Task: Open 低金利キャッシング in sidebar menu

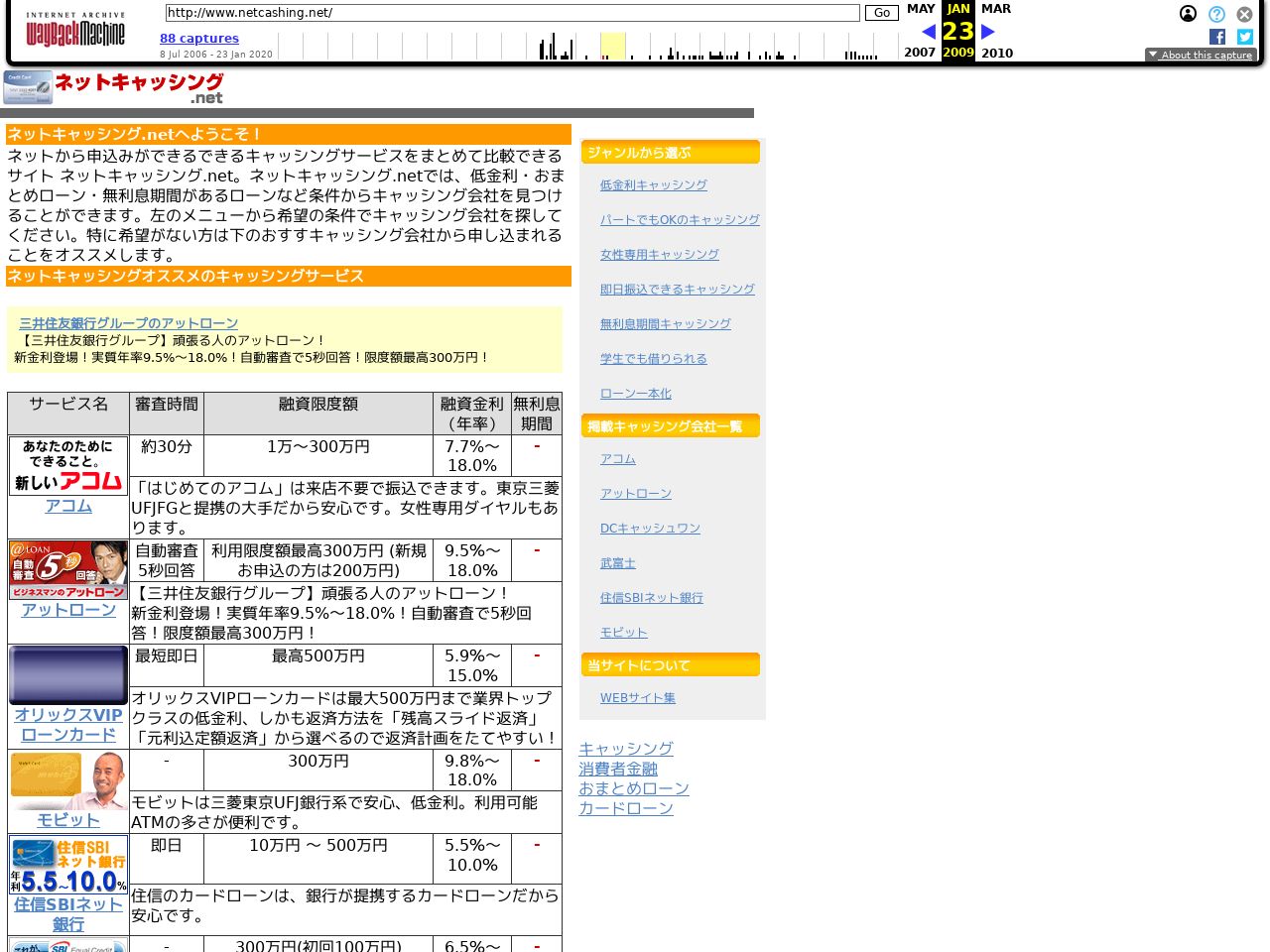Action: [x=653, y=185]
